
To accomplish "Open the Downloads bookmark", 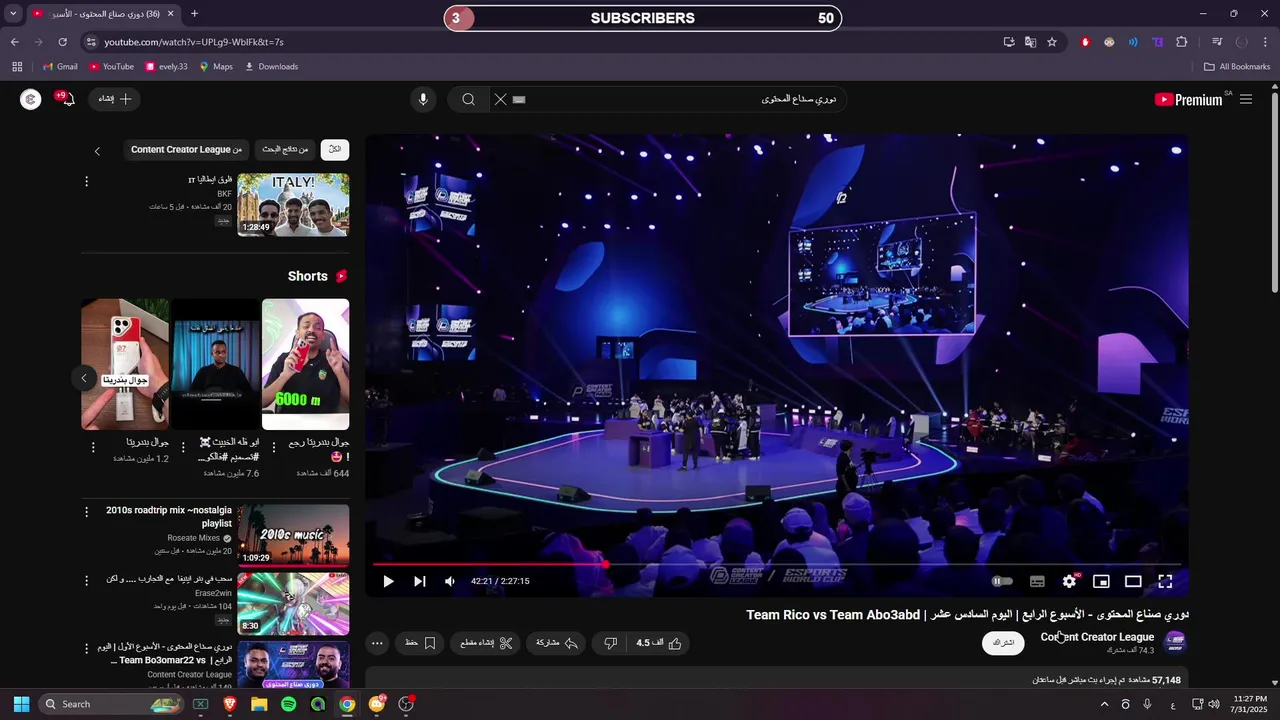I will click(271, 67).
